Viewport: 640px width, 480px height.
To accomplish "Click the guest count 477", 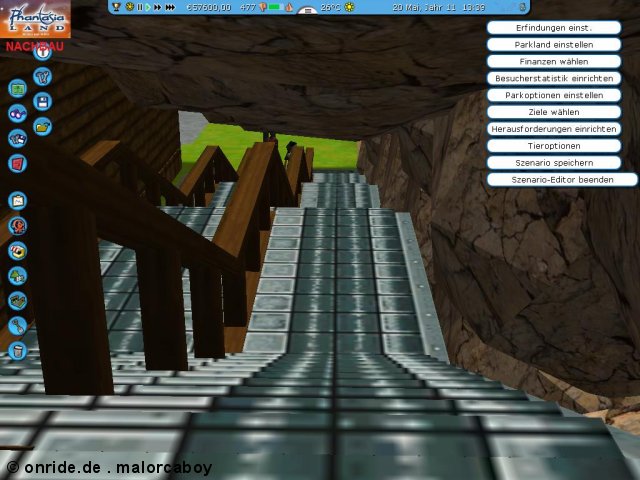I will 248,7.
